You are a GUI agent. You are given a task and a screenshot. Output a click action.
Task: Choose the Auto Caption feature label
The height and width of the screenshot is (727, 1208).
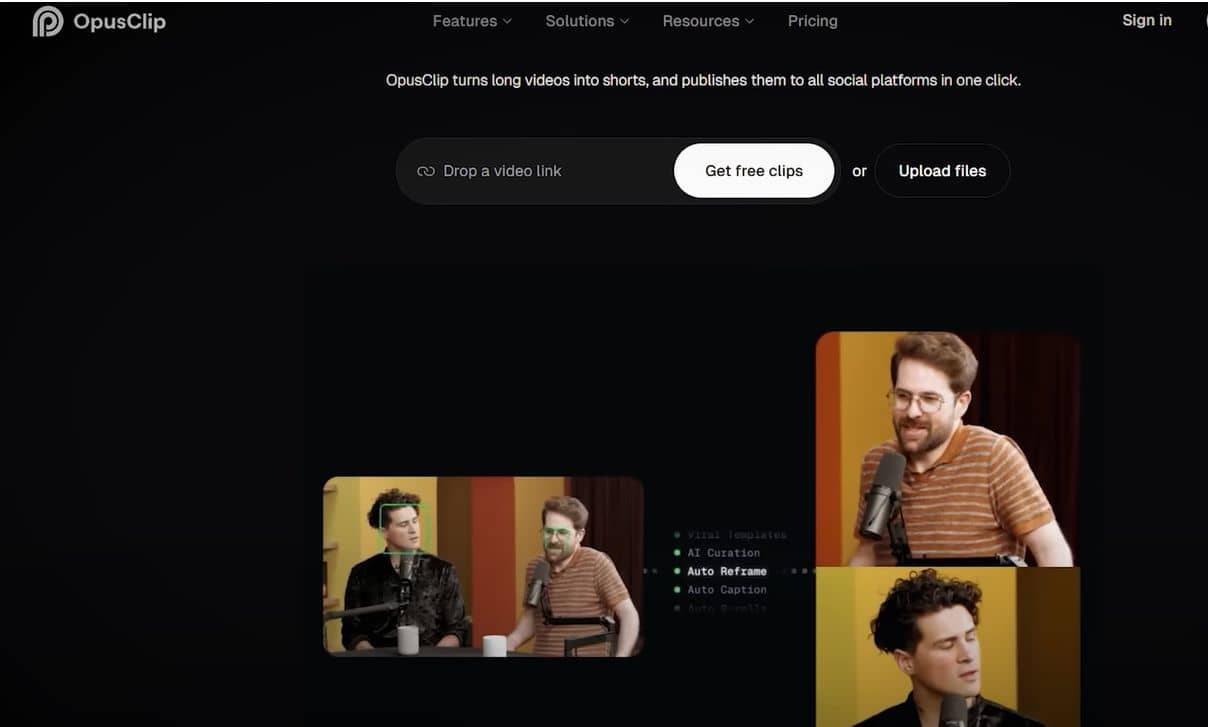tap(727, 590)
